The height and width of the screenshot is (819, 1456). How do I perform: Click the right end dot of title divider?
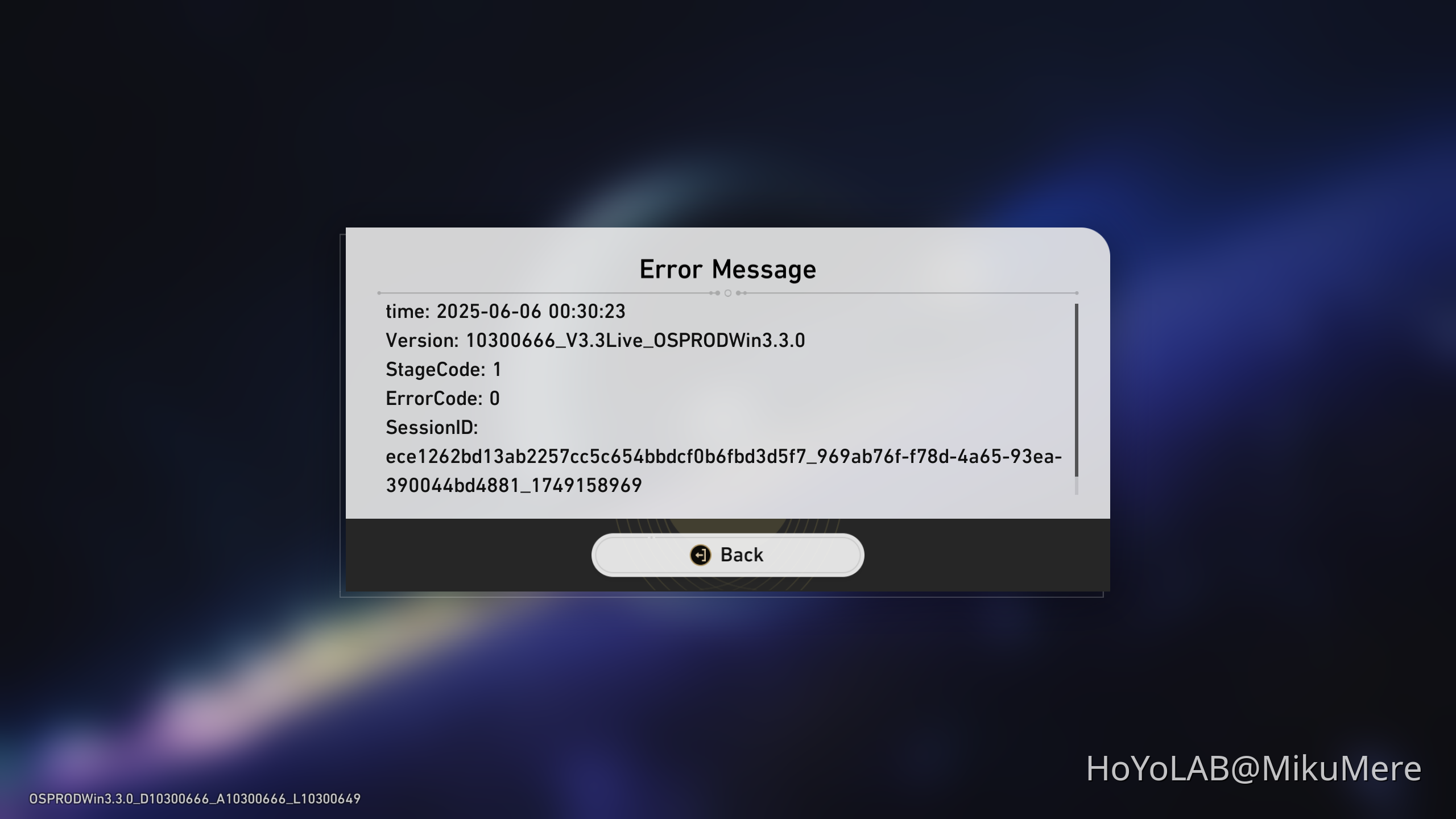(1077, 293)
